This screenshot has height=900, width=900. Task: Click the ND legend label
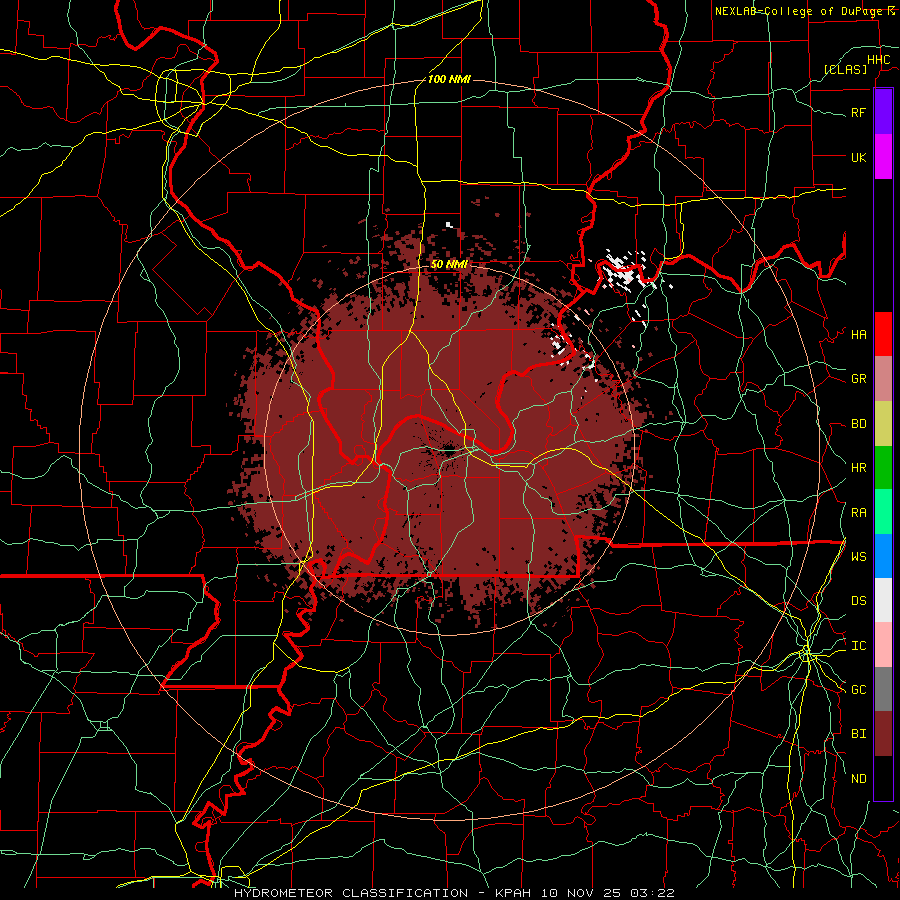click(x=858, y=779)
